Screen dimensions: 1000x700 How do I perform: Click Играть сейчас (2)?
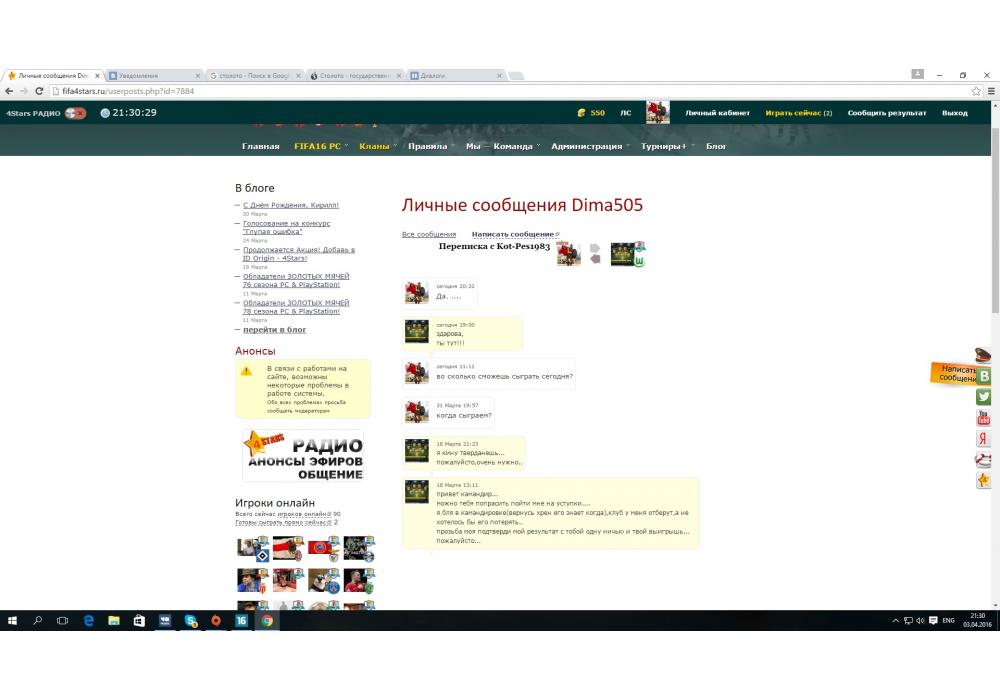click(798, 113)
